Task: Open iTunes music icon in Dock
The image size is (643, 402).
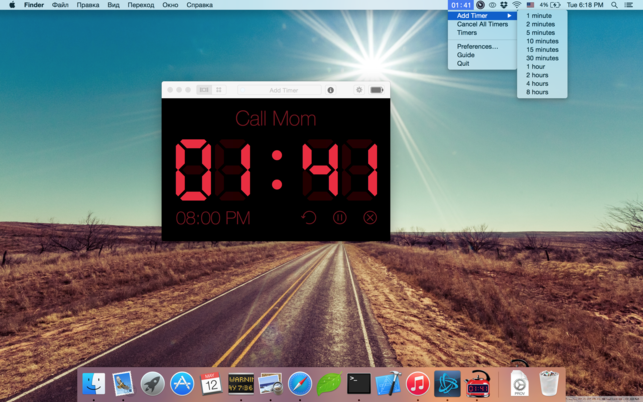Action: click(x=417, y=384)
